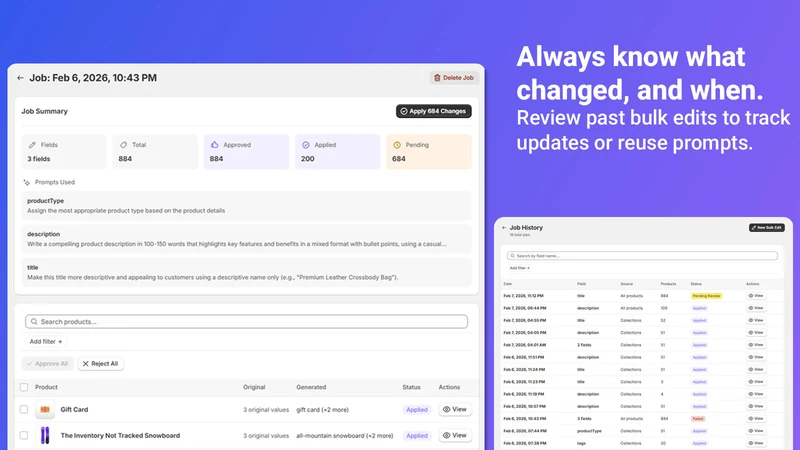Screen dimensions: 800x450
Task: Click eye icon in Feb 7, 04:01 AM row
Action: (x=751, y=345)
